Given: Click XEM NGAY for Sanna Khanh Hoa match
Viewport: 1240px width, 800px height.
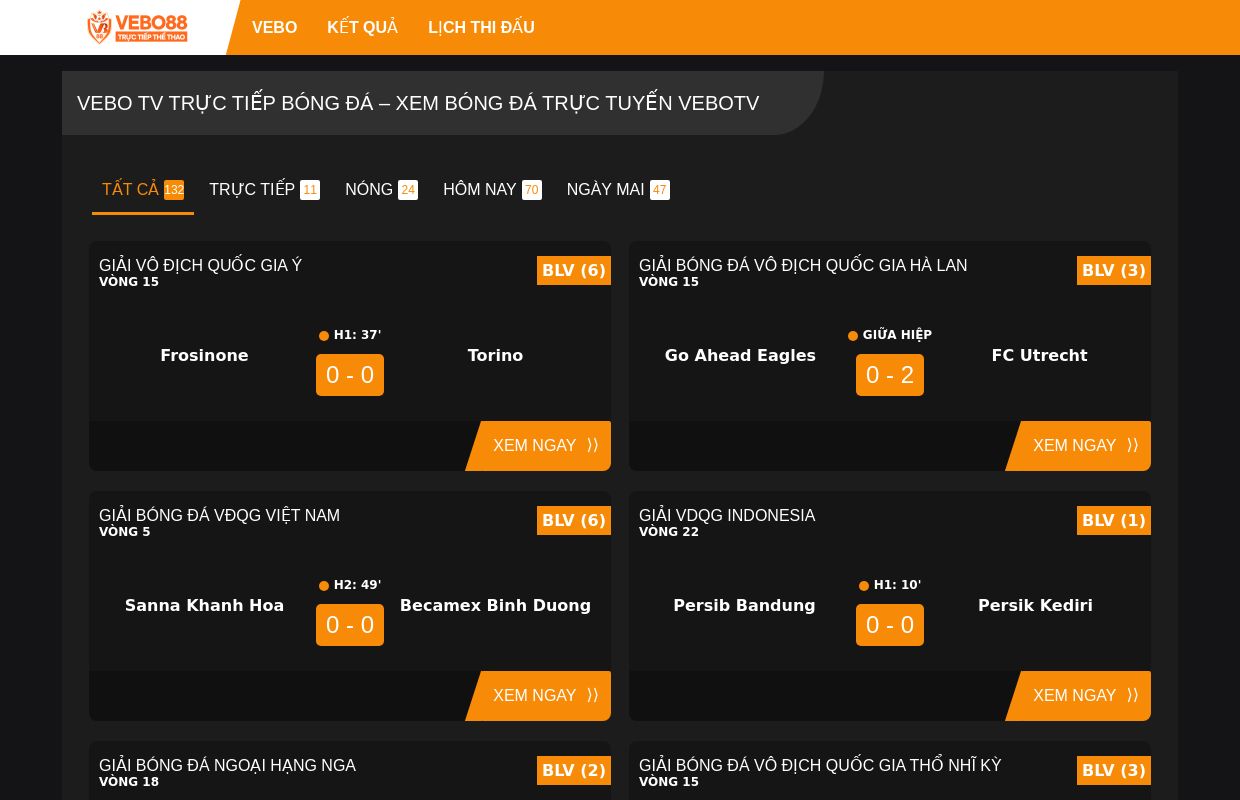Looking at the screenshot, I should tap(543, 696).
